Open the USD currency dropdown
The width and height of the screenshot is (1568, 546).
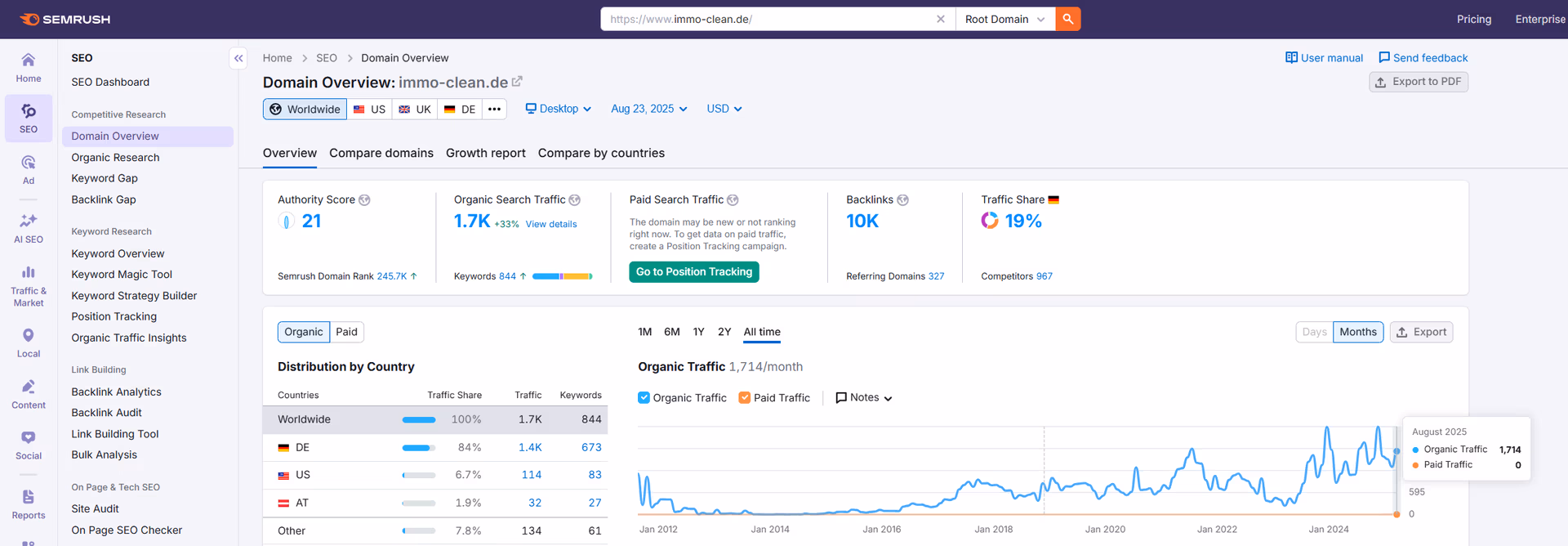coord(724,109)
